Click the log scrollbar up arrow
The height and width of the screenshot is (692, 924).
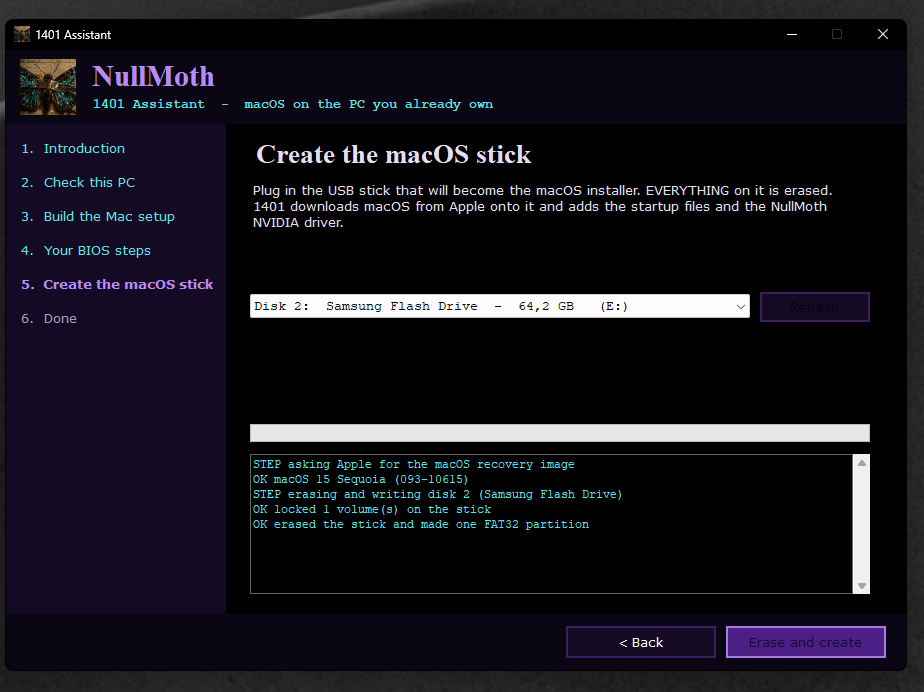click(862, 463)
